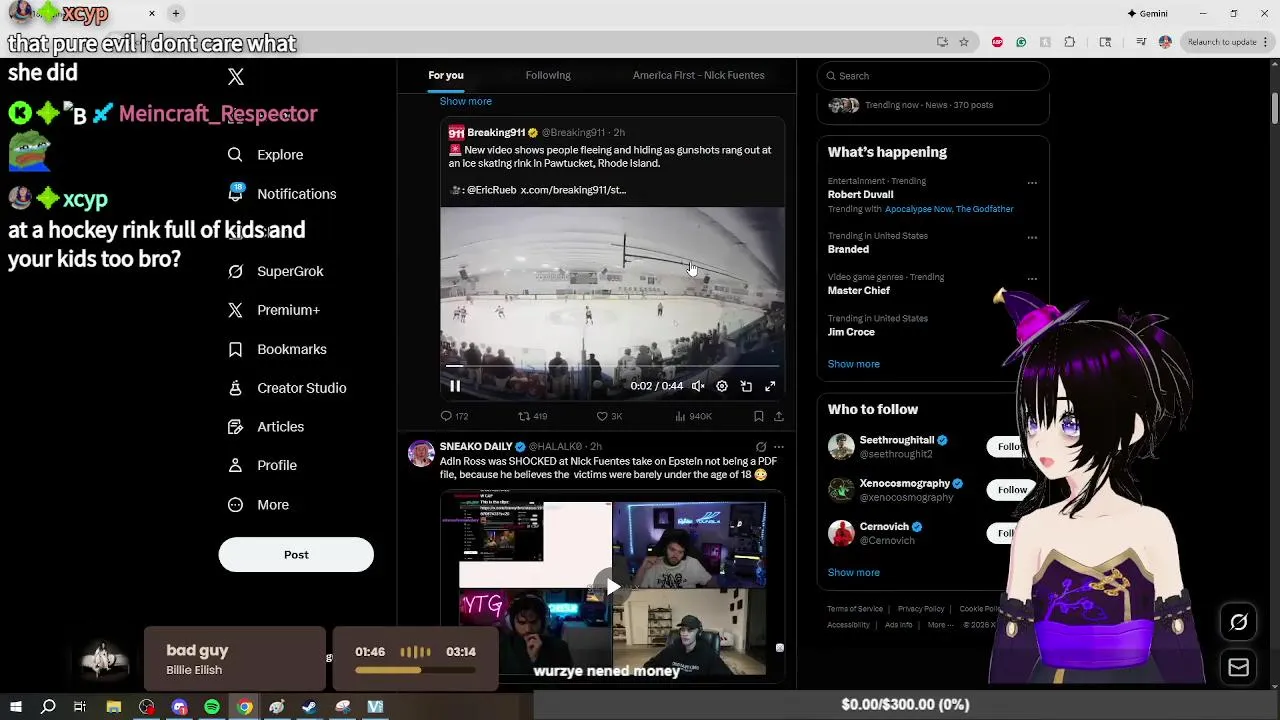The width and height of the screenshot is (1280, 720).
Task: Open Bookmarks in sidebar
Action: click(x=277, y=349)
